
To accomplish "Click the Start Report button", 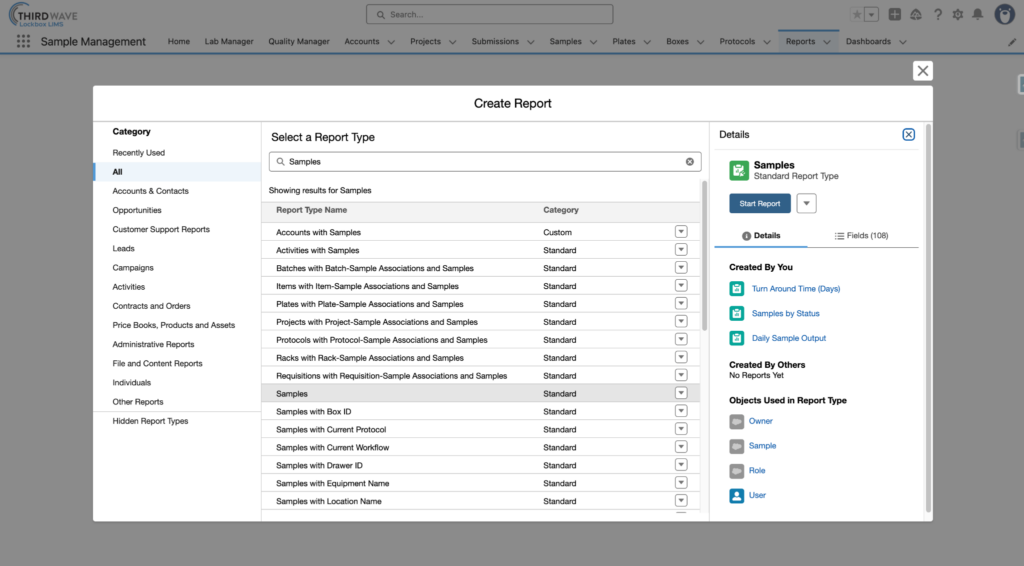I will click(x=760, y=203).
